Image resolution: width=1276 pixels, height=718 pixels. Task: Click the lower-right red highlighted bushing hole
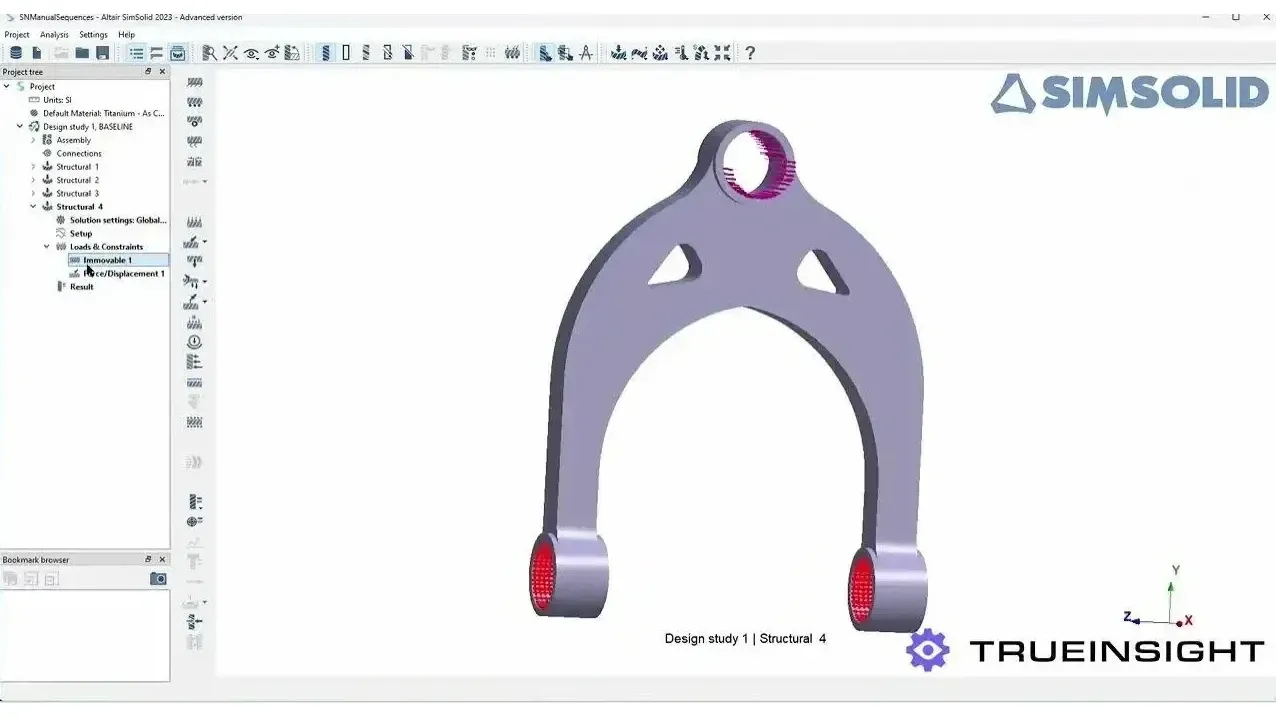coord(864,593)
